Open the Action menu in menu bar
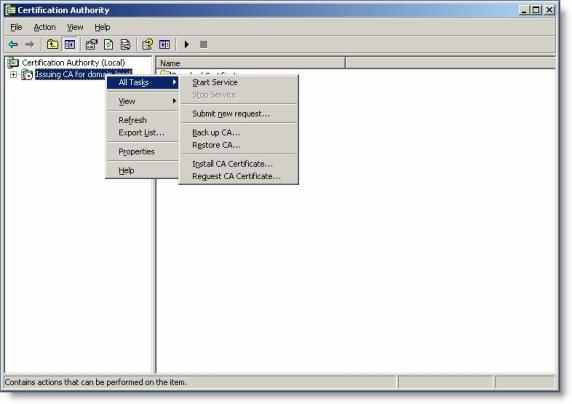 (x=45, y=27)
